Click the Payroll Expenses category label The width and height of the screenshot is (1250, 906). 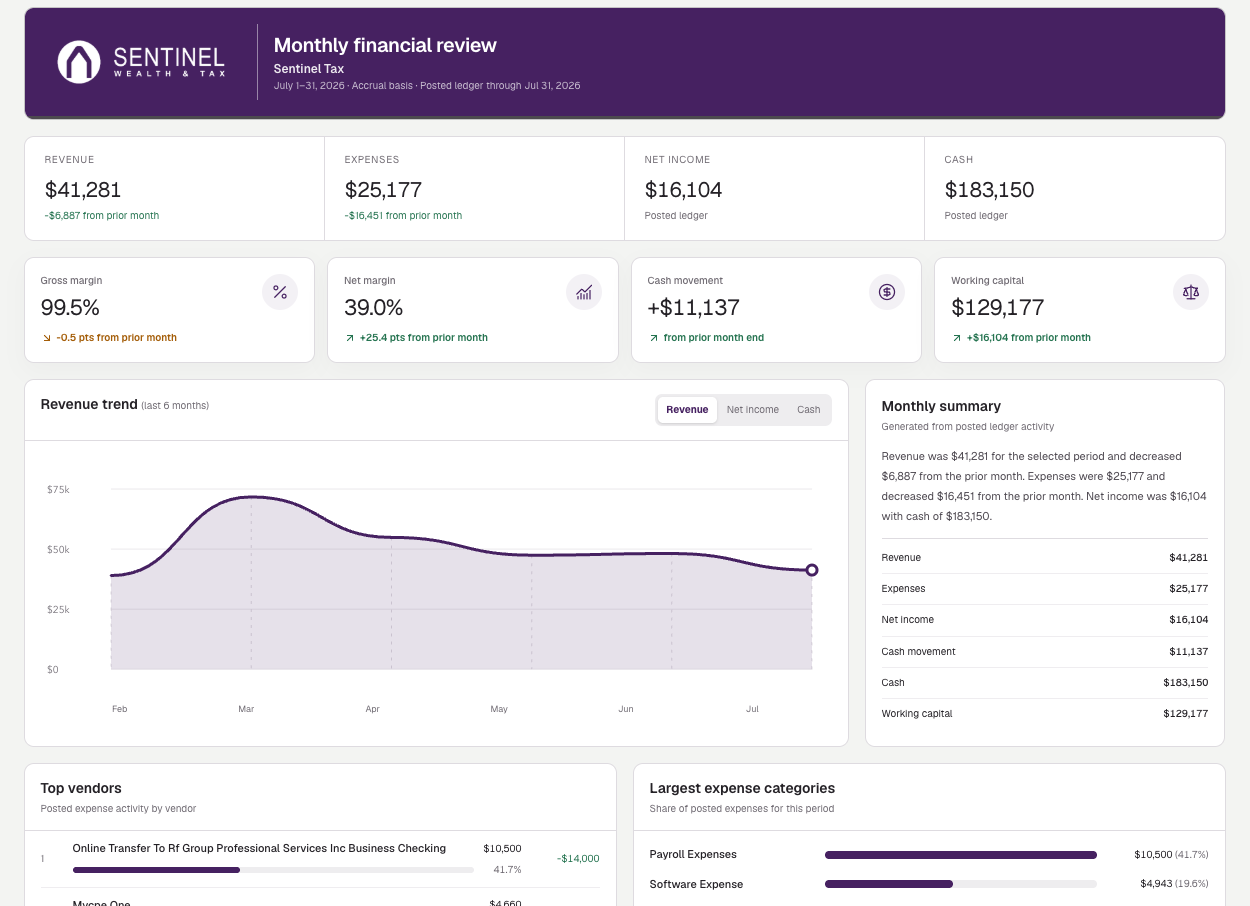pyautogui.click(x=693, y=855)
